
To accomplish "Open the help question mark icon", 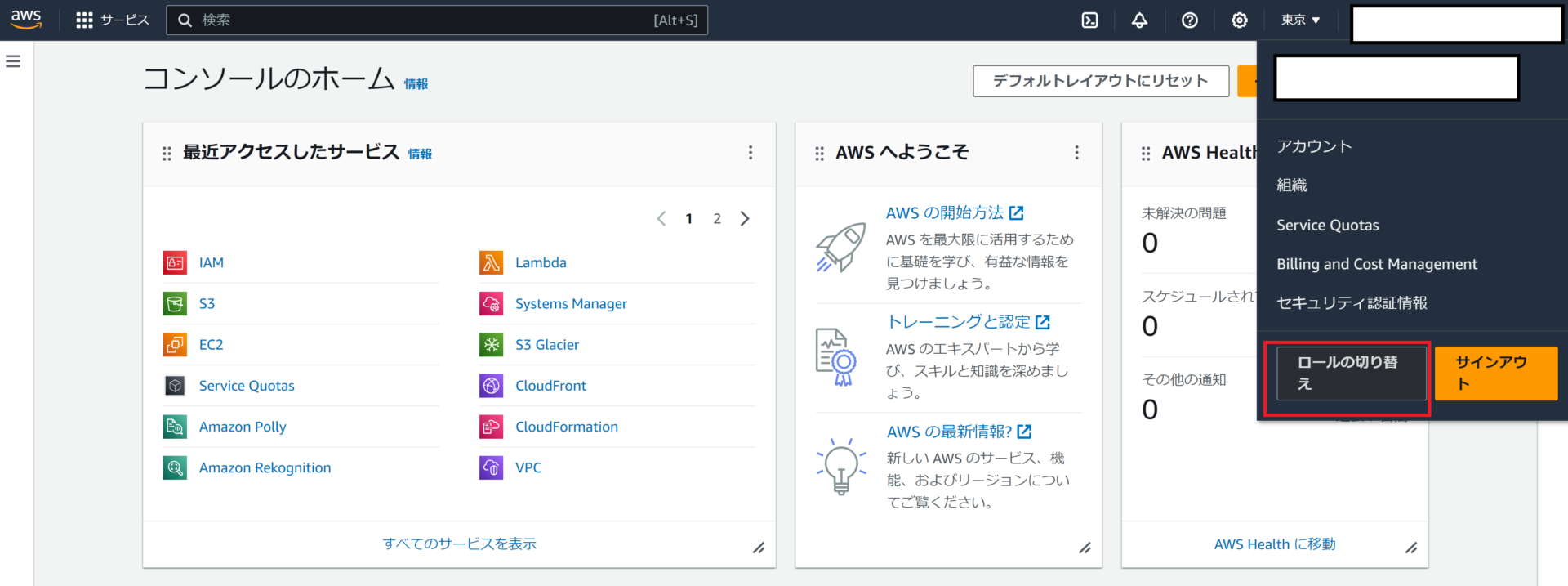I will pos(1190,20).
